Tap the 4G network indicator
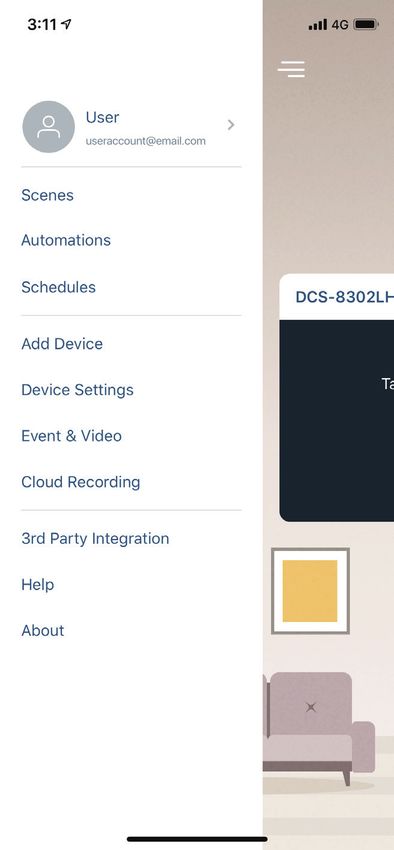394x850 pixels. coord(340,24)
